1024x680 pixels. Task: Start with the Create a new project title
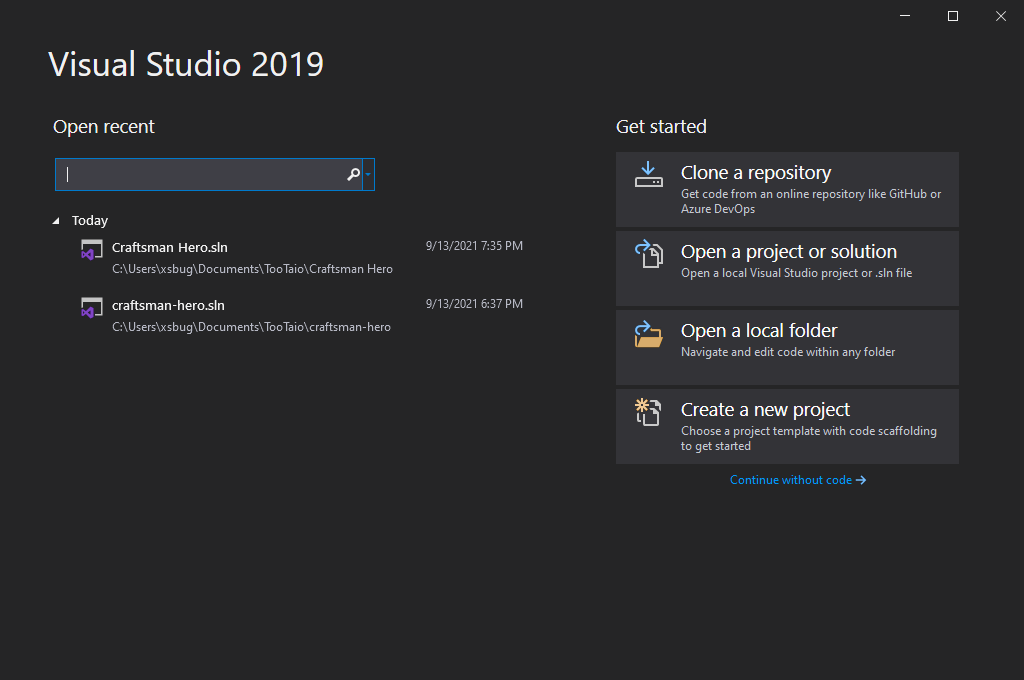[x=765, y=410]
